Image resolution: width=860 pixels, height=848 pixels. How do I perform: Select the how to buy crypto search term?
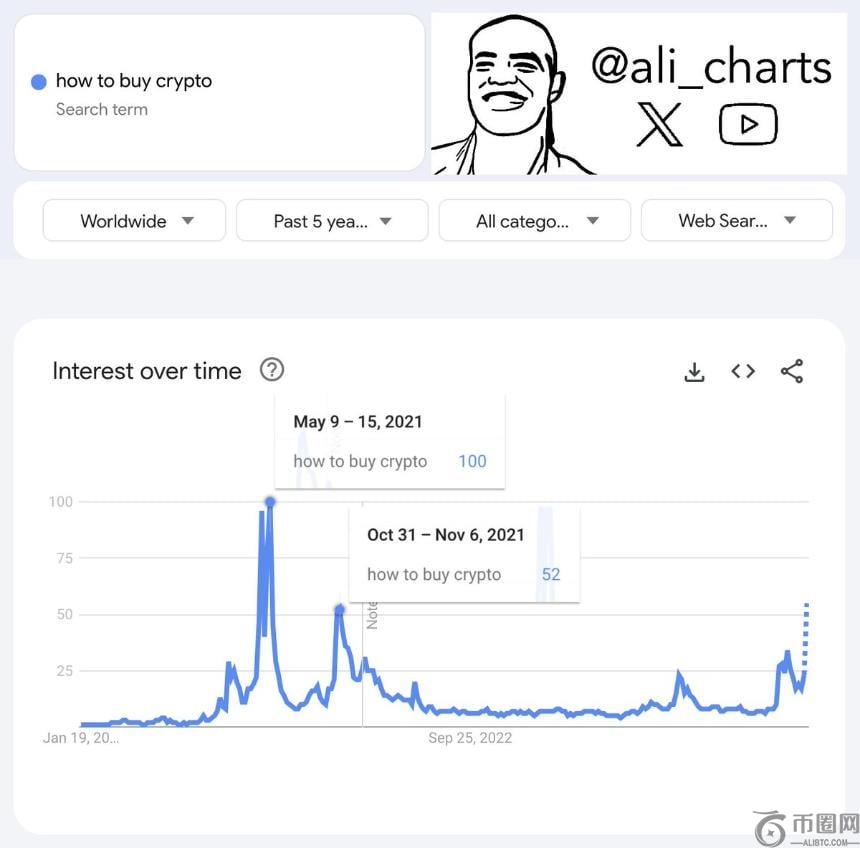(x=134, y=81)
